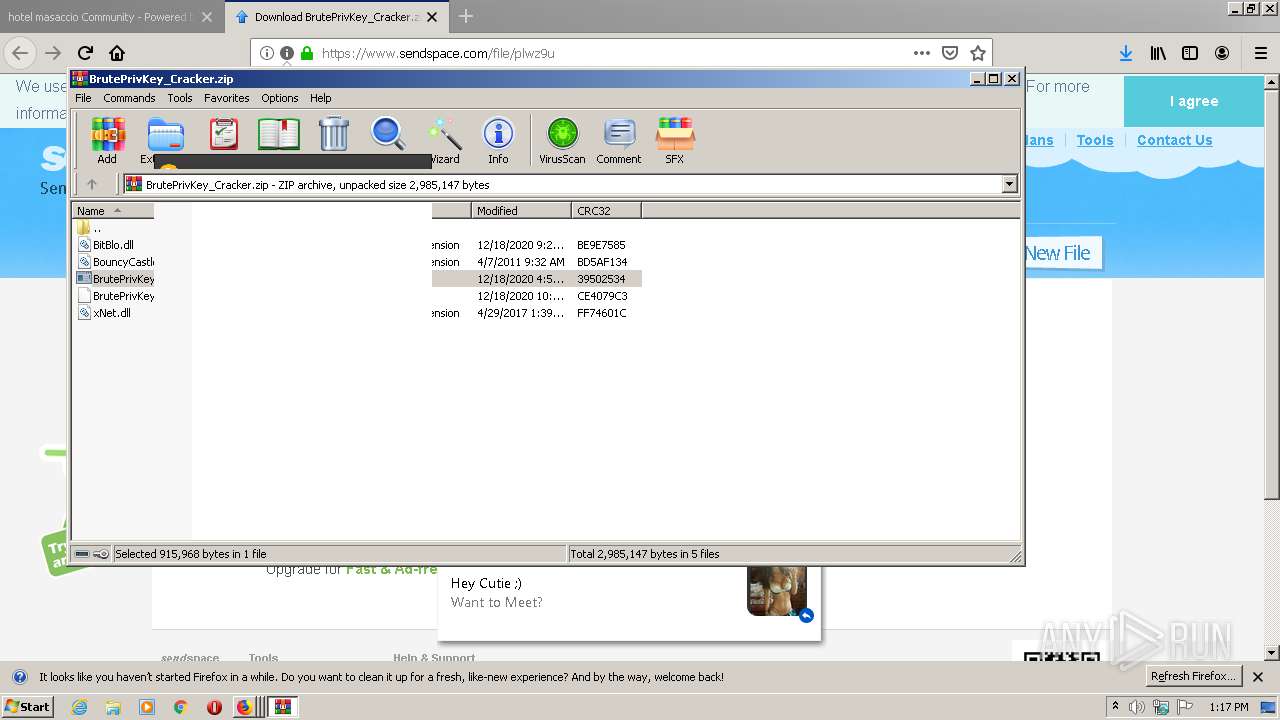Screen dimensions: 1280x720
Task: Click the Firefox home icon
Action: click(117, 53)
